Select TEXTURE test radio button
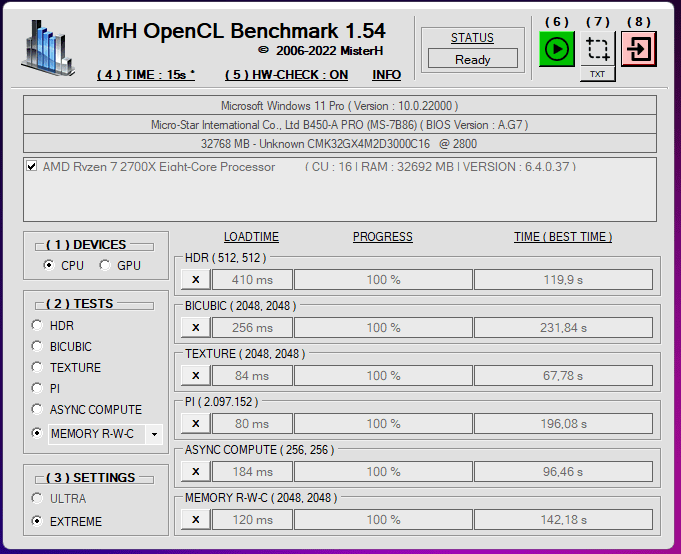This screenshot has height=554, width=681. [x=37, y=367]
